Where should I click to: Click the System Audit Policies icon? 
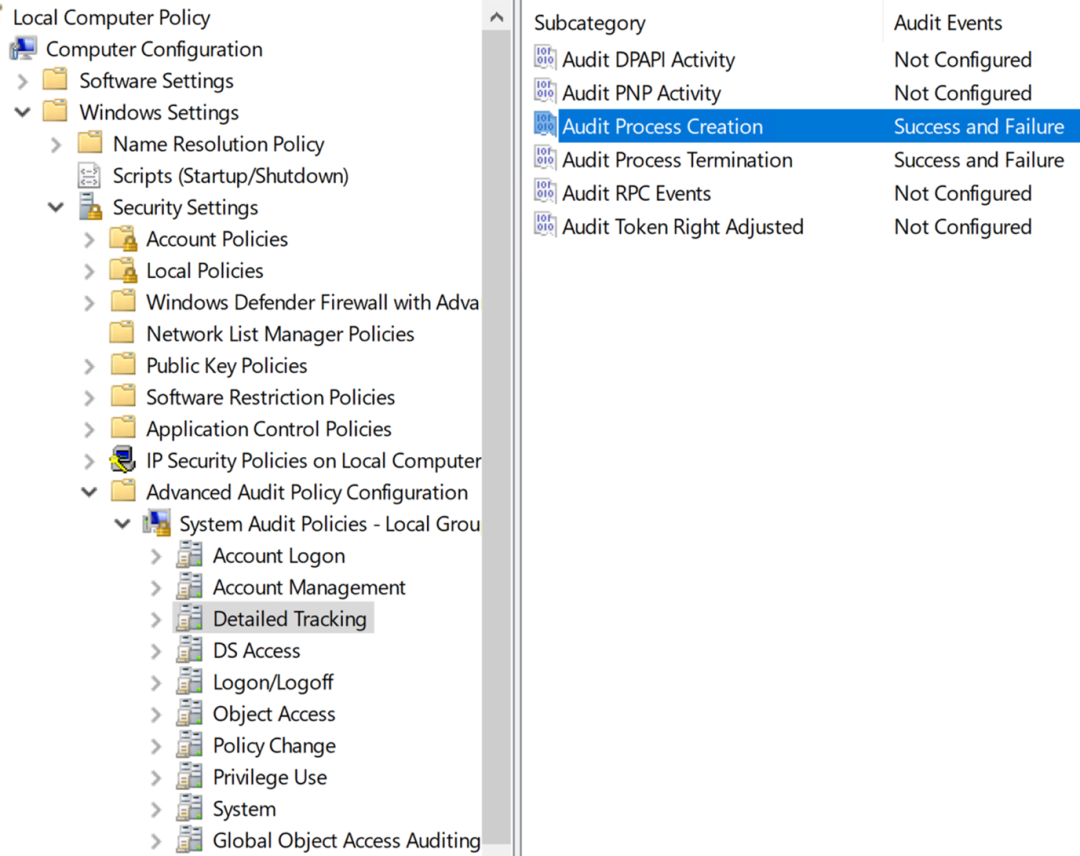pyautogui.click(x=156, y=524)
